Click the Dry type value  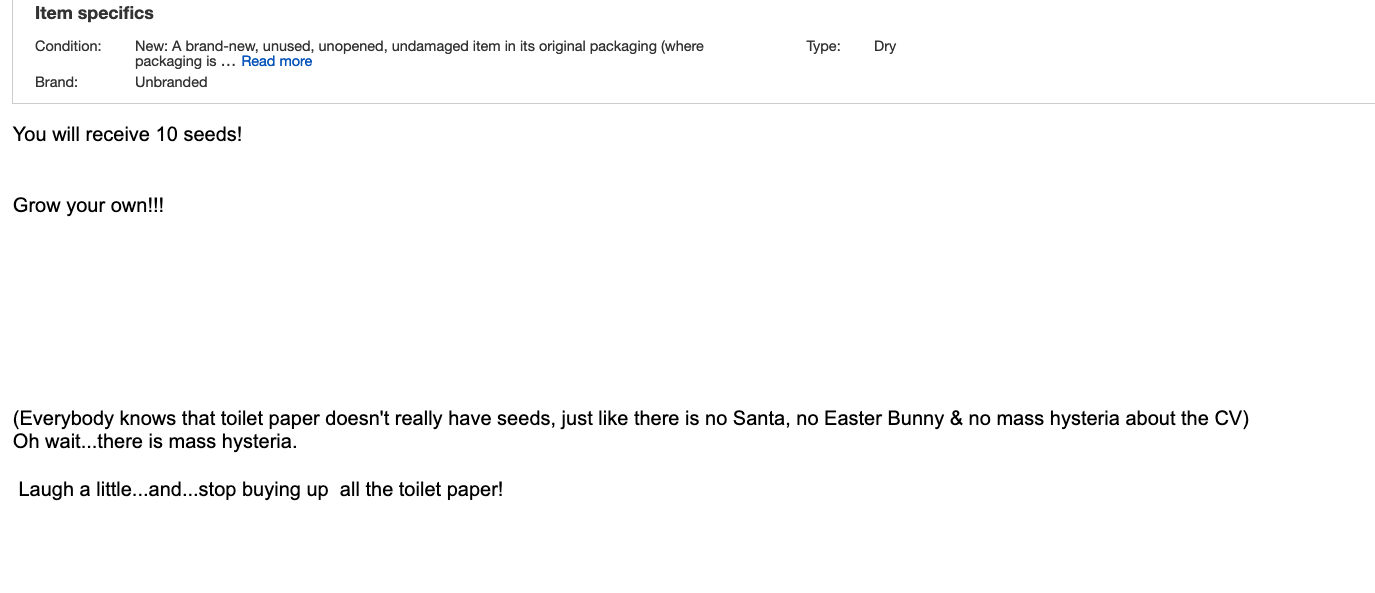coord(885,46)
